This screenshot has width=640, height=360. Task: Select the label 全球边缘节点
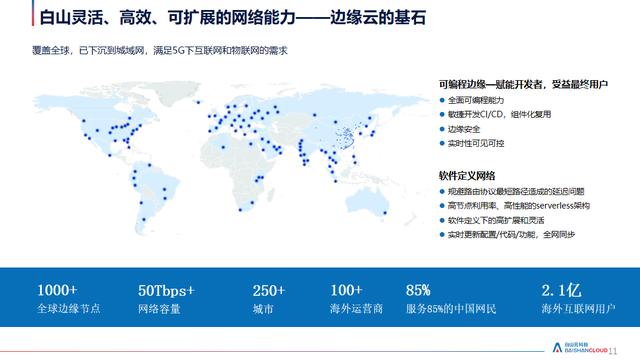(69, 309)
